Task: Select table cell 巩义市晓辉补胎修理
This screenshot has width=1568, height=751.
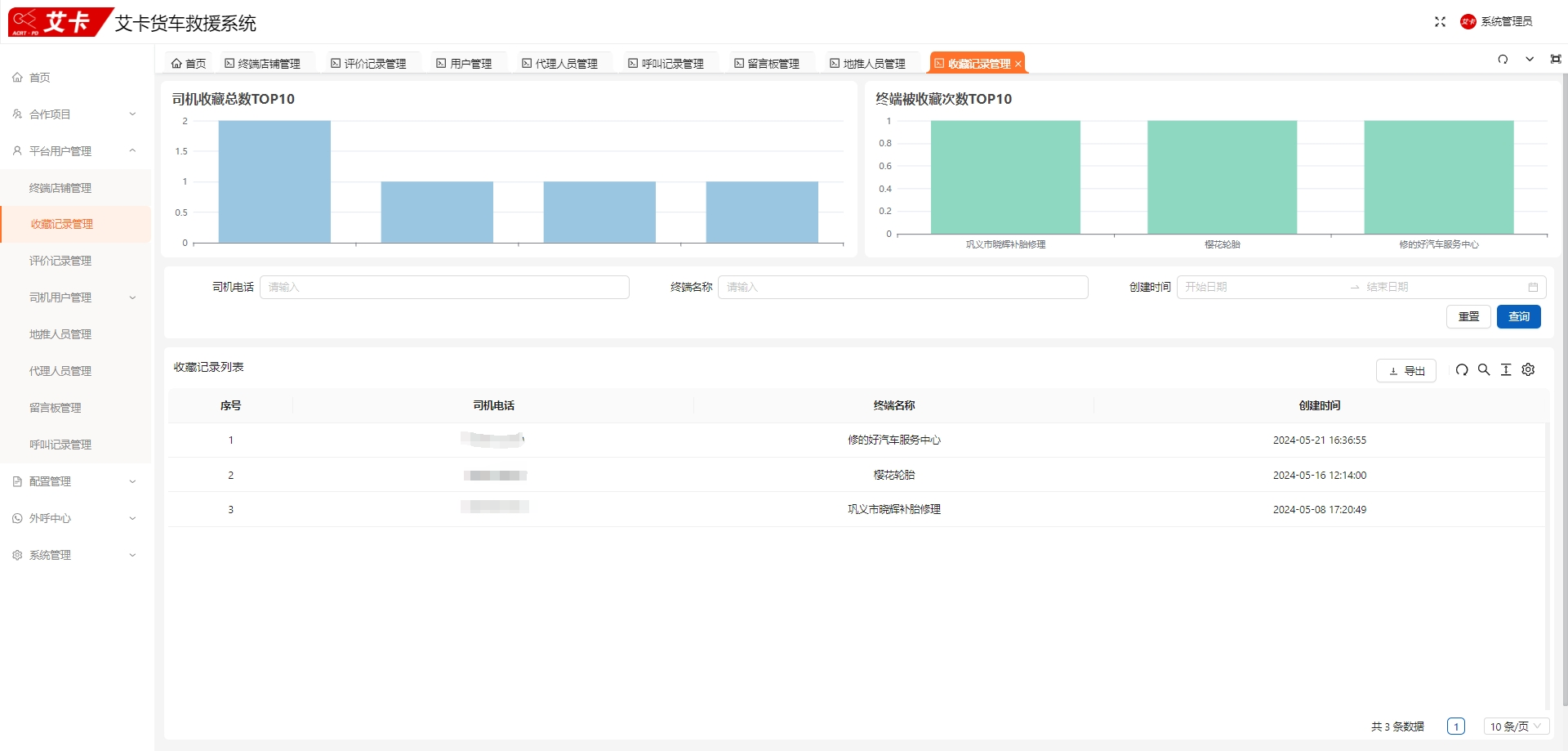Action: [x=894, y=509]
